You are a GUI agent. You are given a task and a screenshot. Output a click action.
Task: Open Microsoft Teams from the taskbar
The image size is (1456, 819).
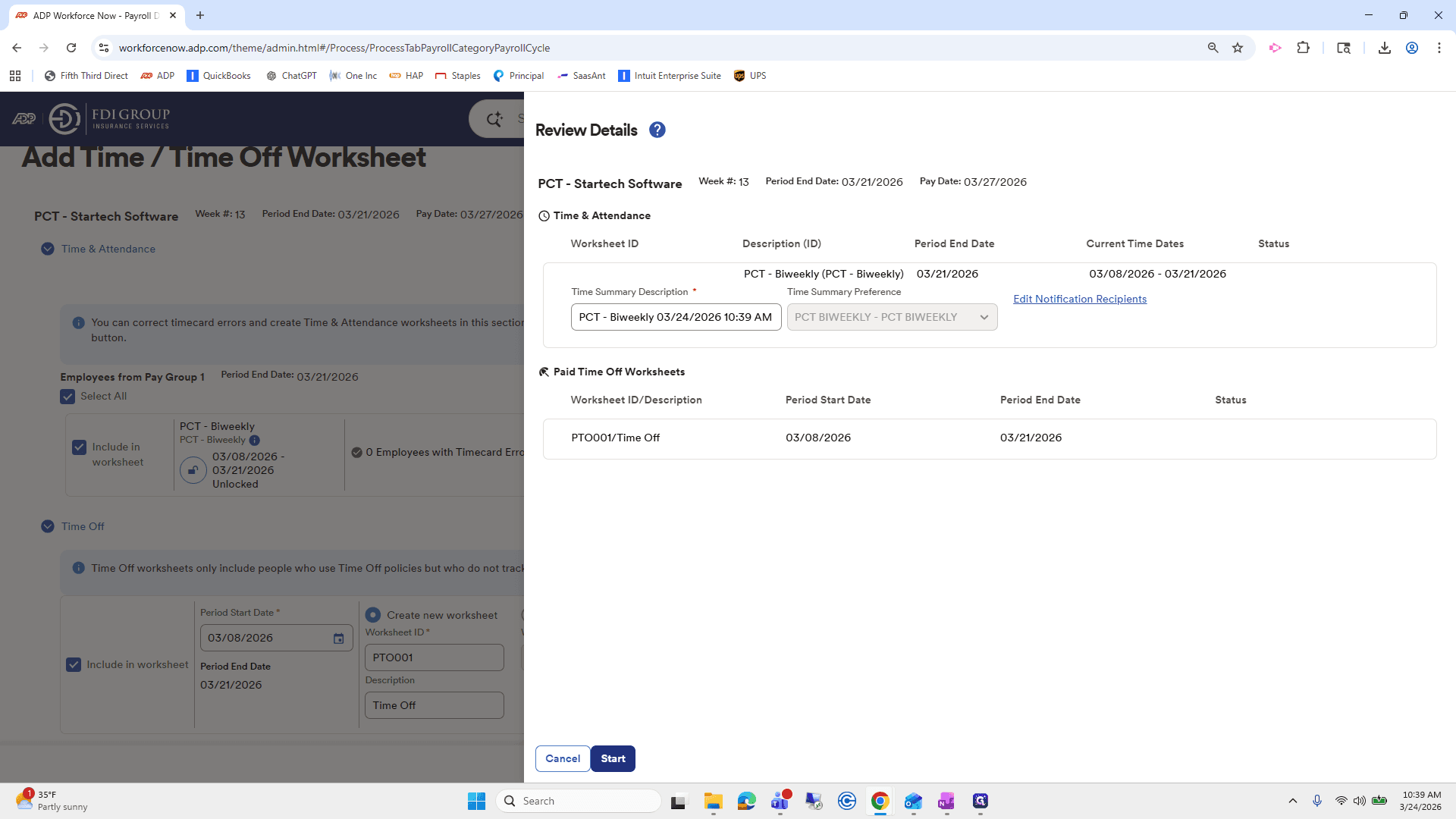[780, 801]
